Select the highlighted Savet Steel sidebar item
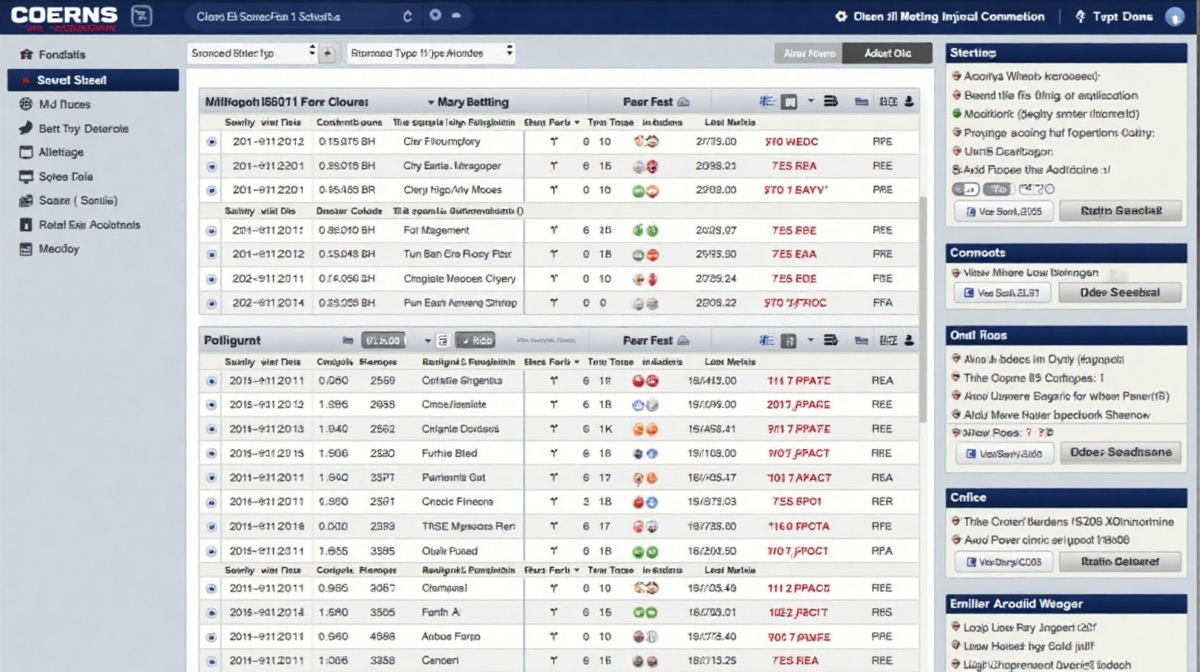The image size is (1200, 672). click(93, 80)
